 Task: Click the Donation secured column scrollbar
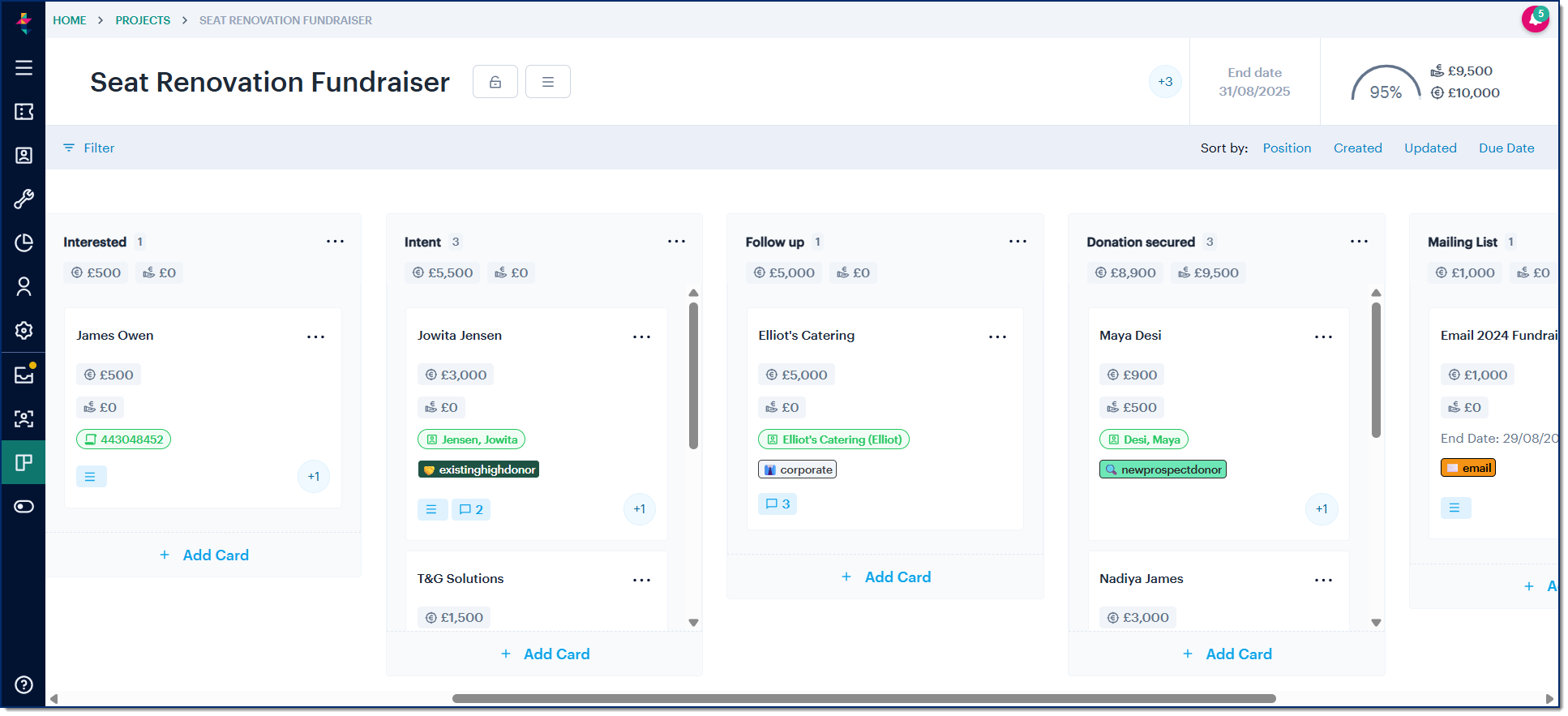point(1376,370)
